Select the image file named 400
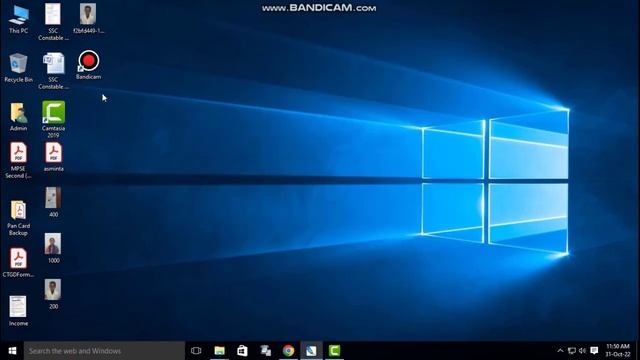The width and height of the screenshot is (640, 360). tap(53, 202)
